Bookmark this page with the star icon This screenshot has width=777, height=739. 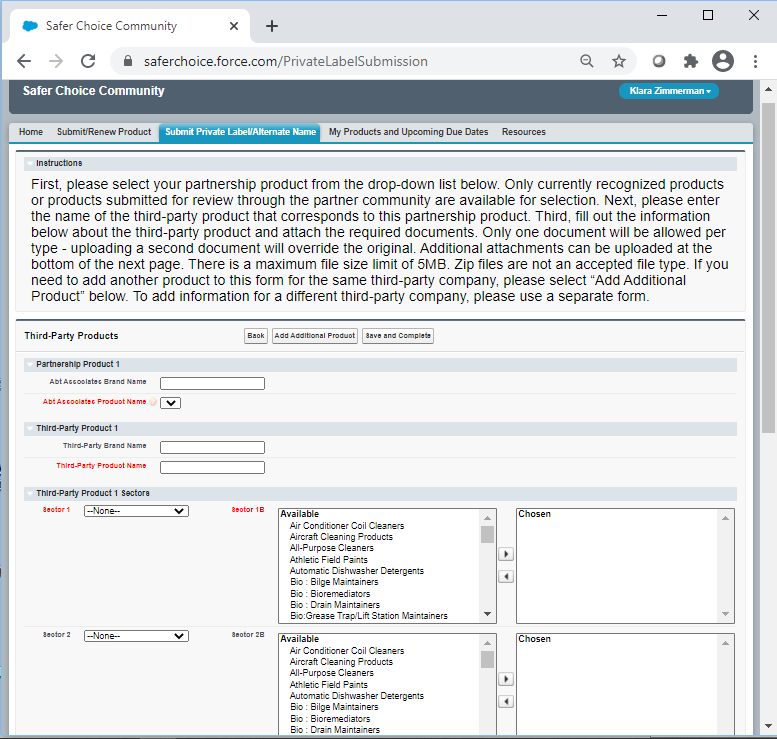619,61
